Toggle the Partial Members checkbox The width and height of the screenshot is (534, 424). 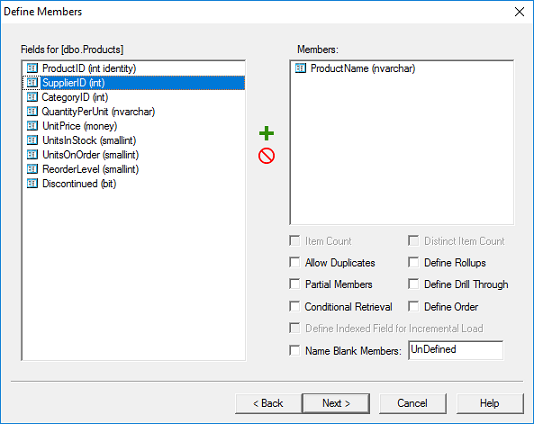[x=295, y=284]
